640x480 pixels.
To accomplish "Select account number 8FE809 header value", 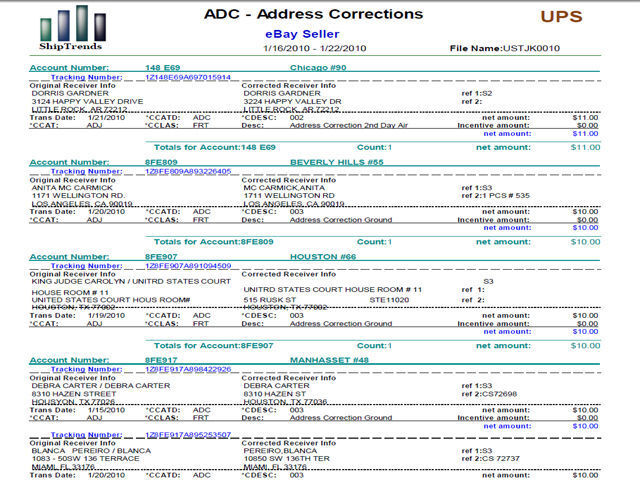I will click(x=161, y=162).
